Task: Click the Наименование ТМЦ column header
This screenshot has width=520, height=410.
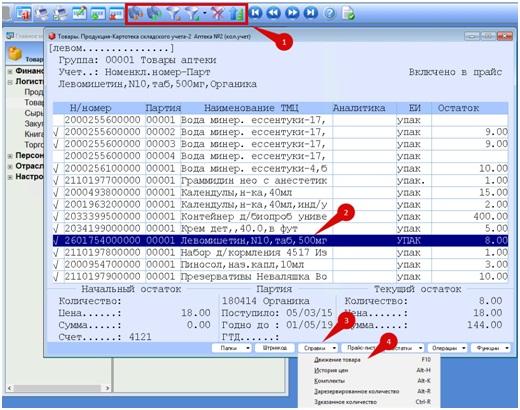Action: click(251, 108)
